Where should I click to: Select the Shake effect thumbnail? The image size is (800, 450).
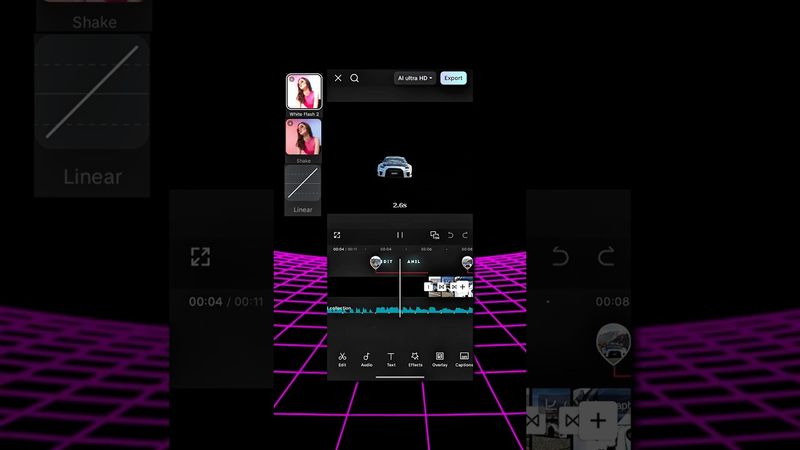(304, 137)
